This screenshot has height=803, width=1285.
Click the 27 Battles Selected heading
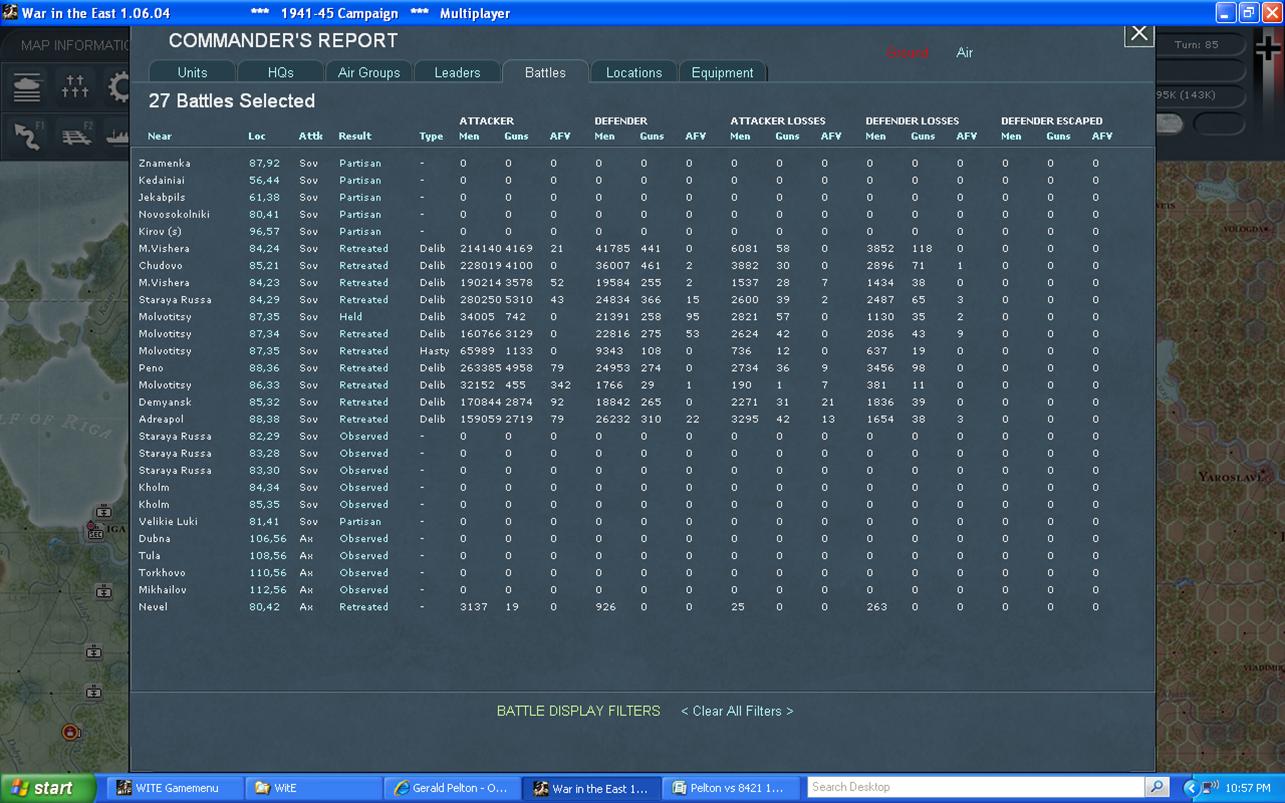232,101
